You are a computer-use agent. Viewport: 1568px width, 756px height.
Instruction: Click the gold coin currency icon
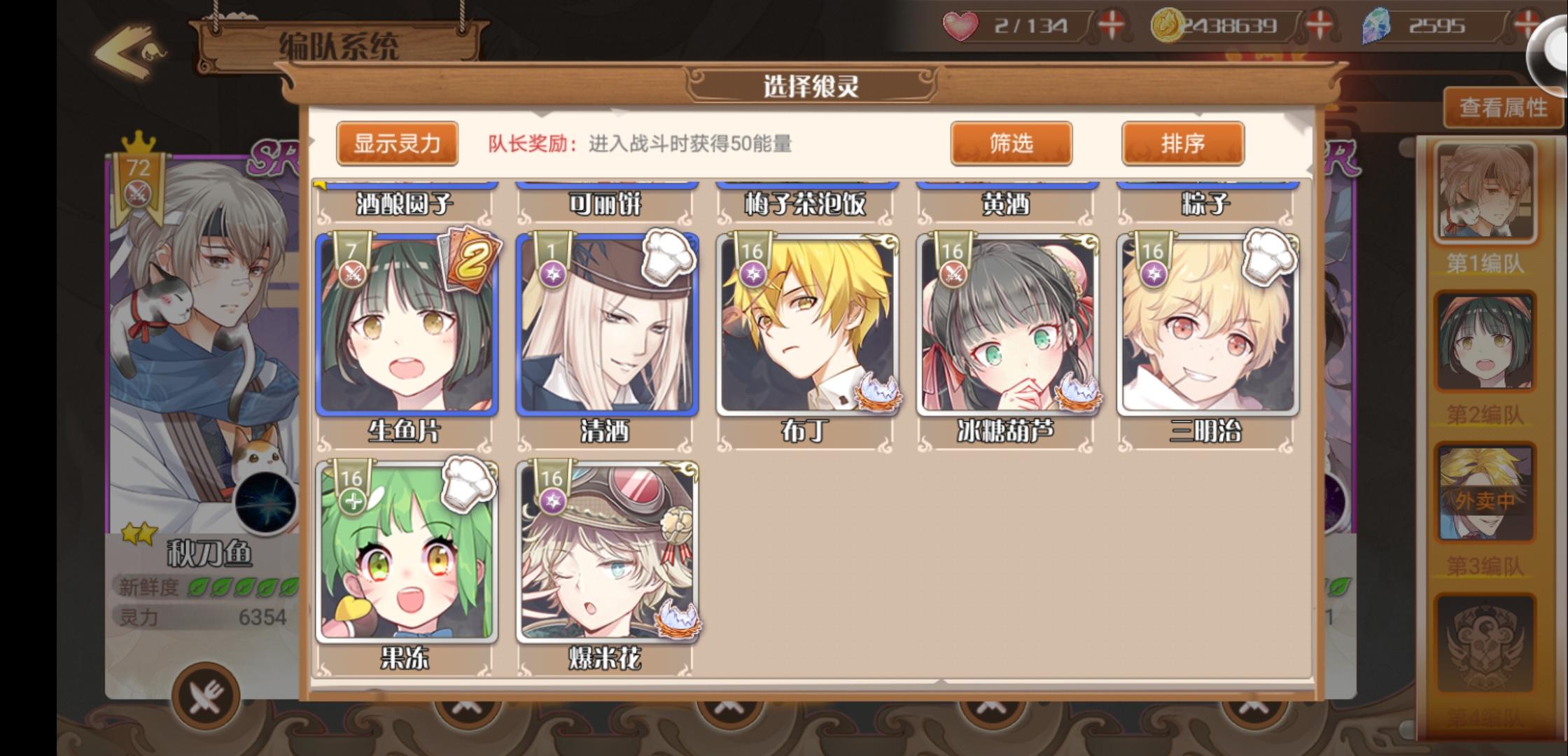pyautogui.click(x=1167, y=26)
